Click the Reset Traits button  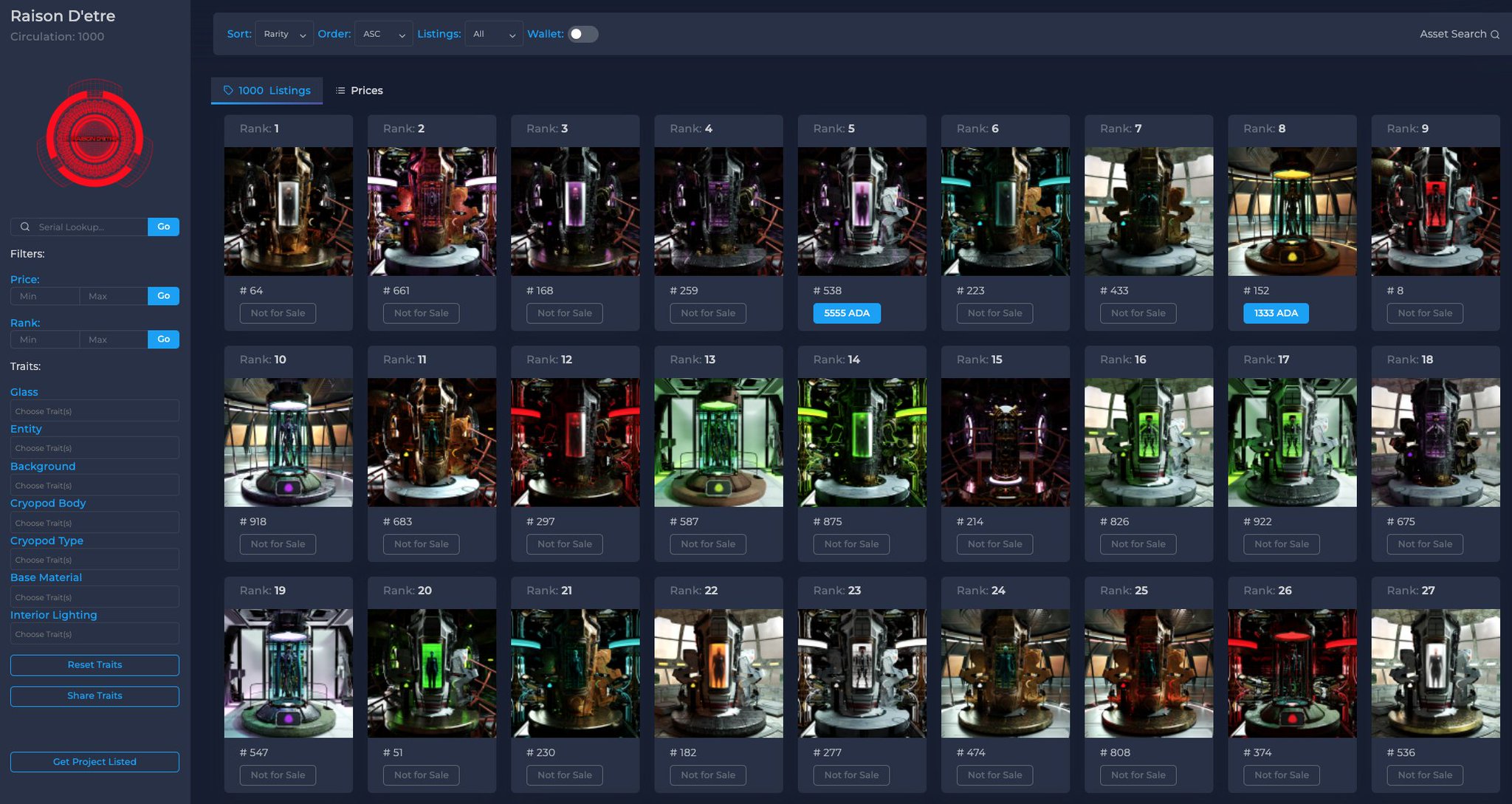coord(94,664)
